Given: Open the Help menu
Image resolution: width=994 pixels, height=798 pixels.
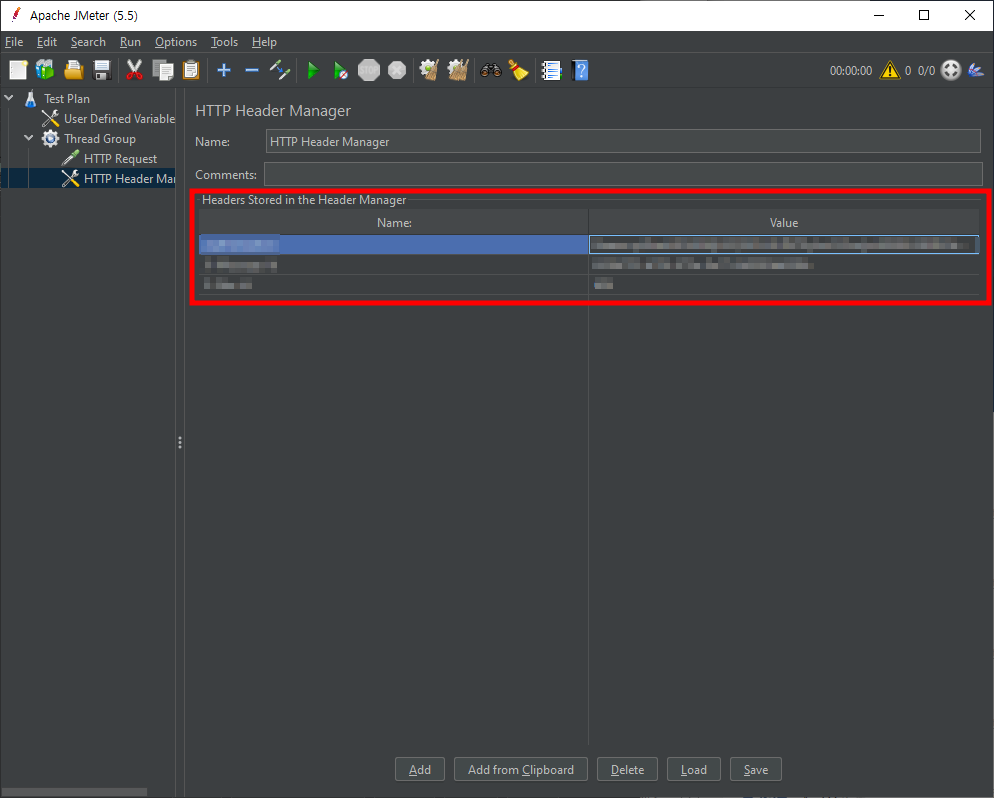Looking at the screenshot, I should 264,42.
